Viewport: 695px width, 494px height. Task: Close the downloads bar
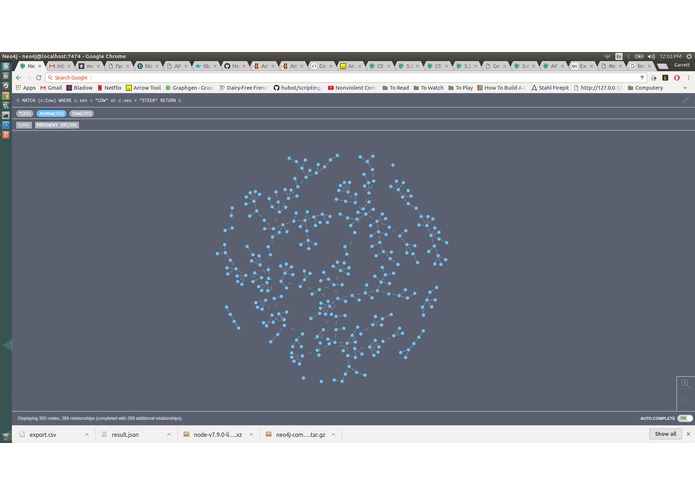click(688, 434)
